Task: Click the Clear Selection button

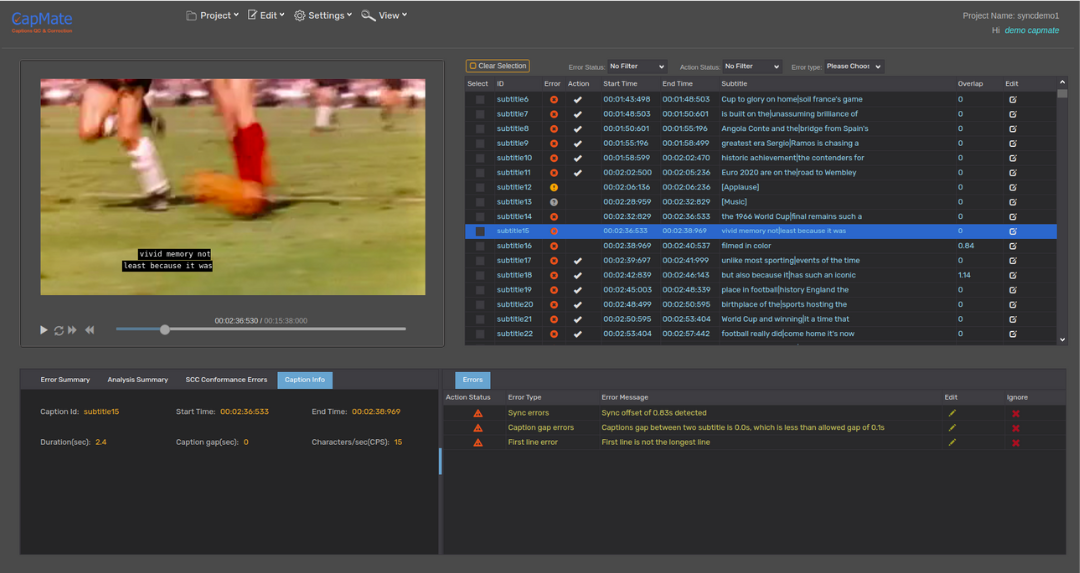Action: pyautogui.click(x=498, y=67)
